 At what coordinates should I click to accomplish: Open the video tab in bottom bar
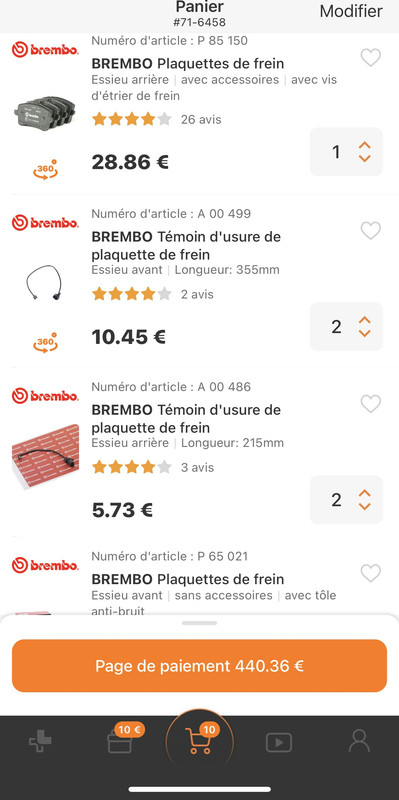pyautogui.click(x=279, y=742)
